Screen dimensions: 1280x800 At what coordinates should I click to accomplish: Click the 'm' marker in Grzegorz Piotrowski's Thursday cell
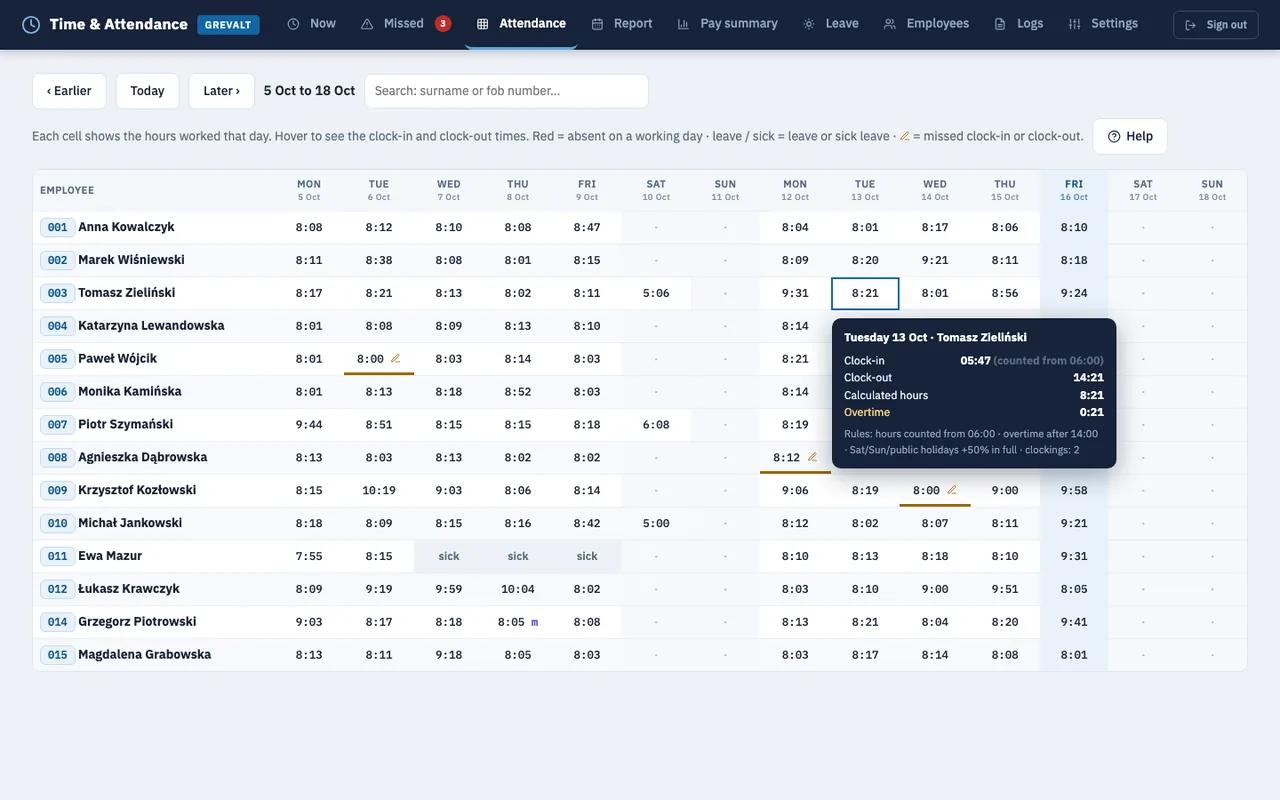click(x=534, y=622)
